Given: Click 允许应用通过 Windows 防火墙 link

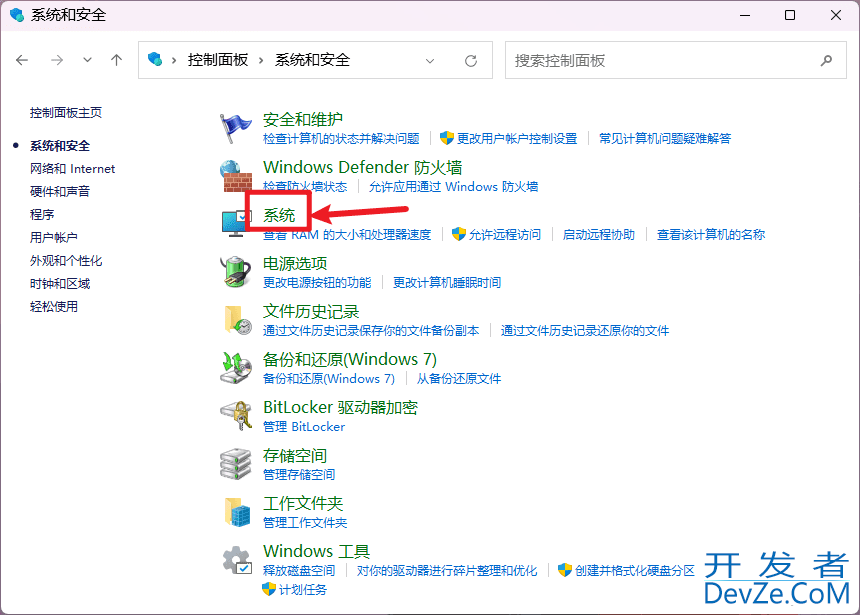Looking at the screenshot, I should [x=453, y=187].
